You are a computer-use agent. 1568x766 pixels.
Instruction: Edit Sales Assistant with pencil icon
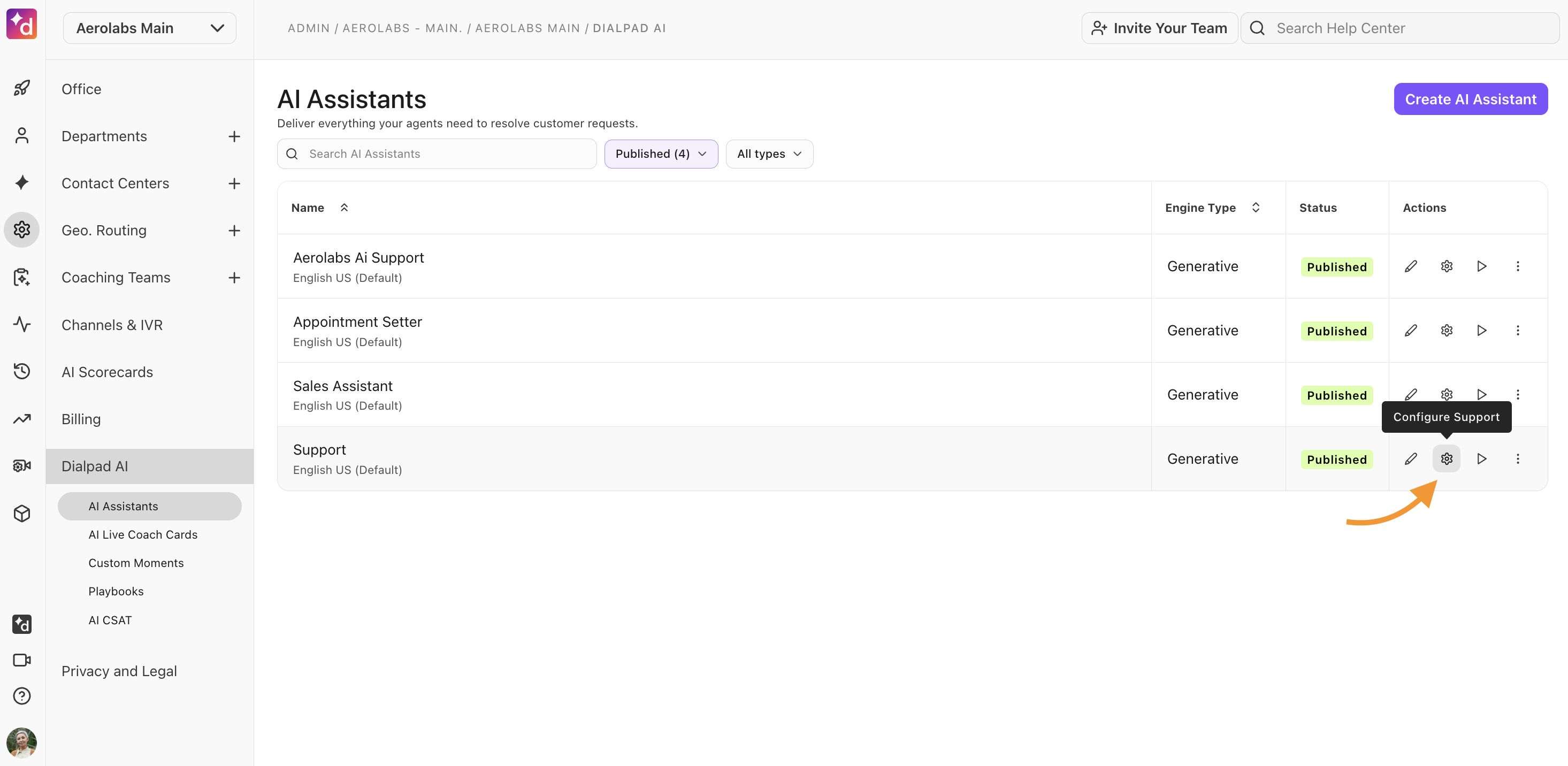tap(1411, 394)
